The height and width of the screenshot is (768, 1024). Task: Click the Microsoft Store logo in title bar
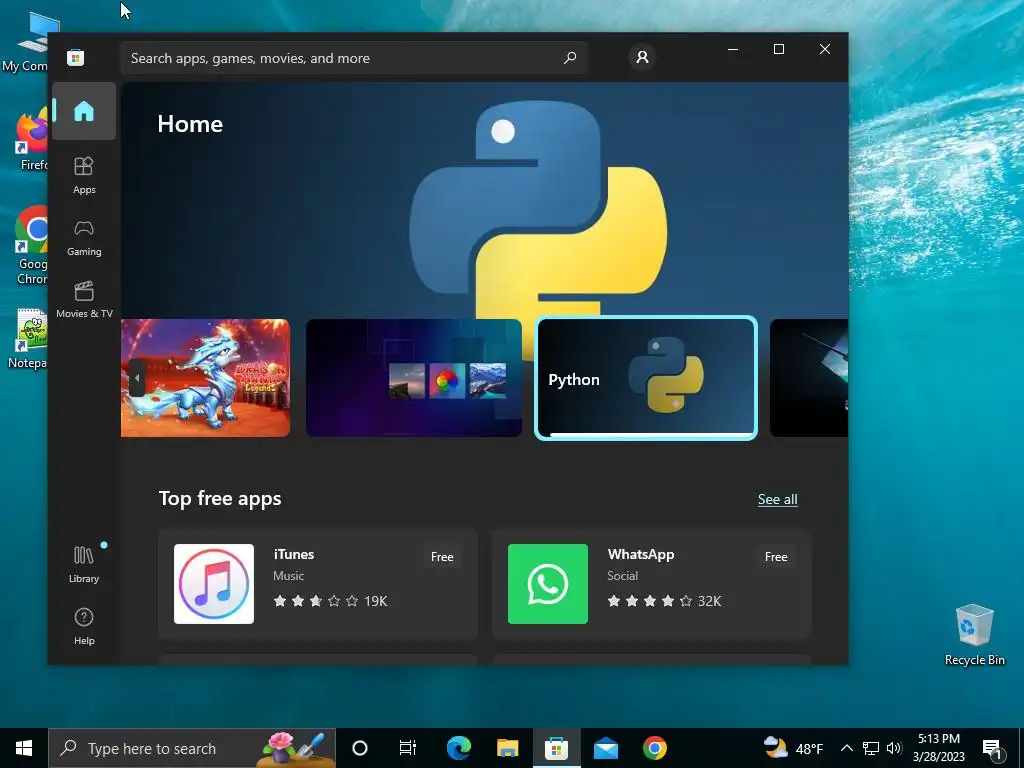click(76, 57)
